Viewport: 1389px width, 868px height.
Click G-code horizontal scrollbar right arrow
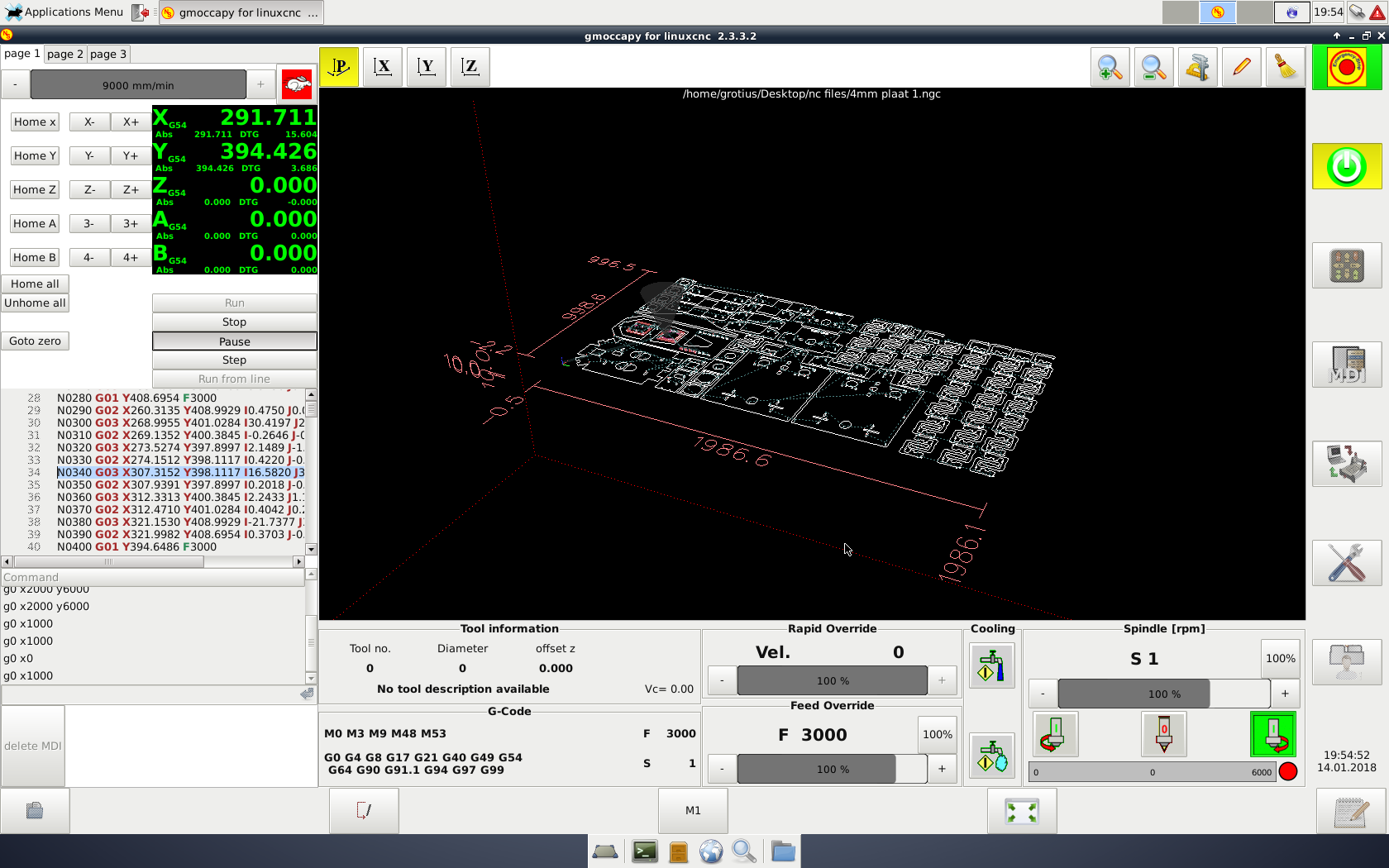pyautogui.click(x=298, y=562)
